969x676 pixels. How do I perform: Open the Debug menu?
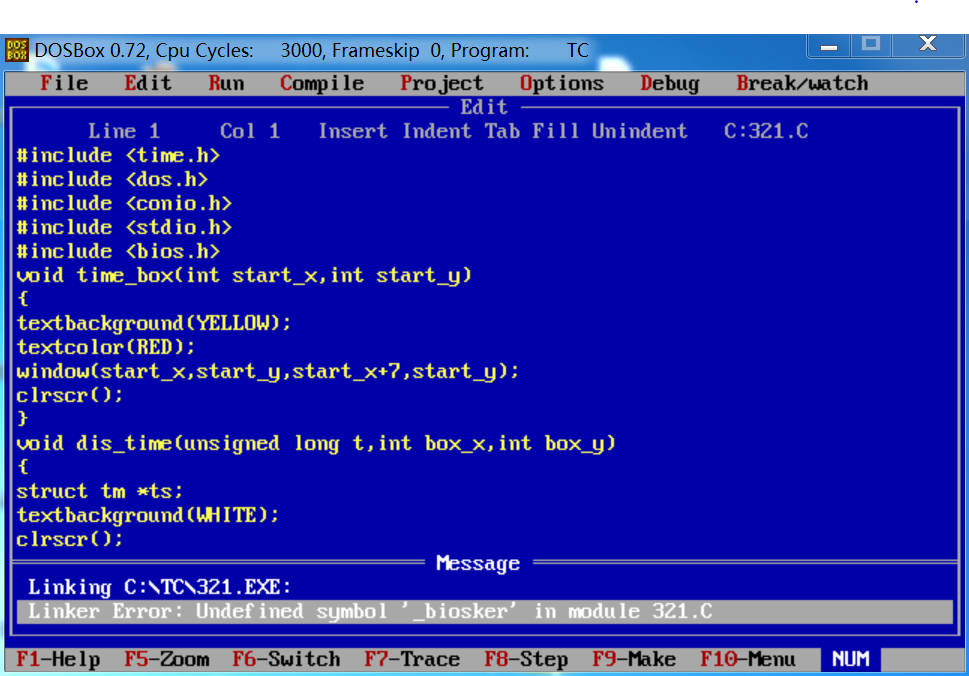click(670, 83)
